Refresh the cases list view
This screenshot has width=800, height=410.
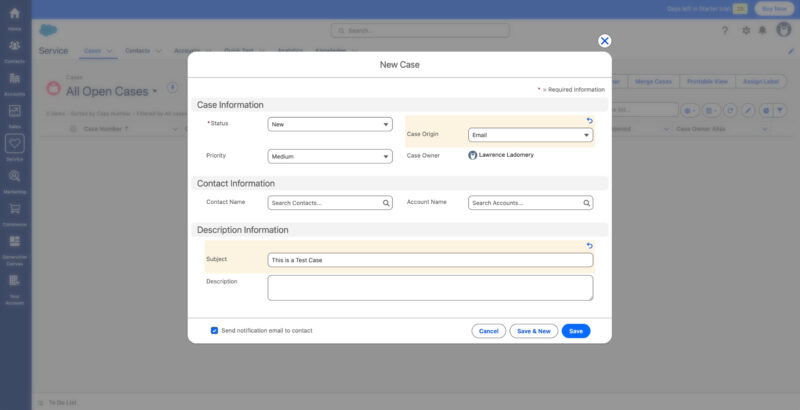pyautogui.click(x=730, y=111)
